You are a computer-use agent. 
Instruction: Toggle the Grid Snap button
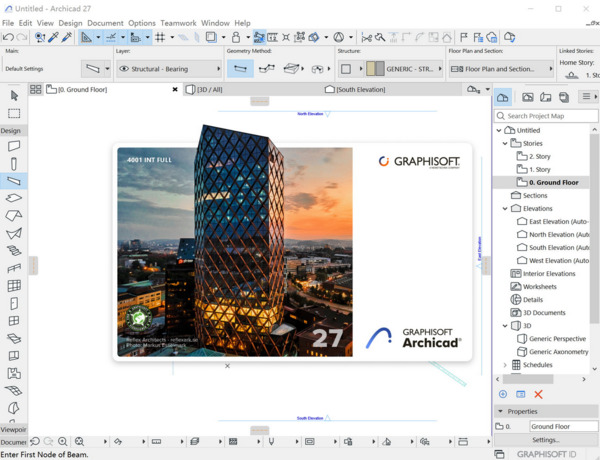160,37
